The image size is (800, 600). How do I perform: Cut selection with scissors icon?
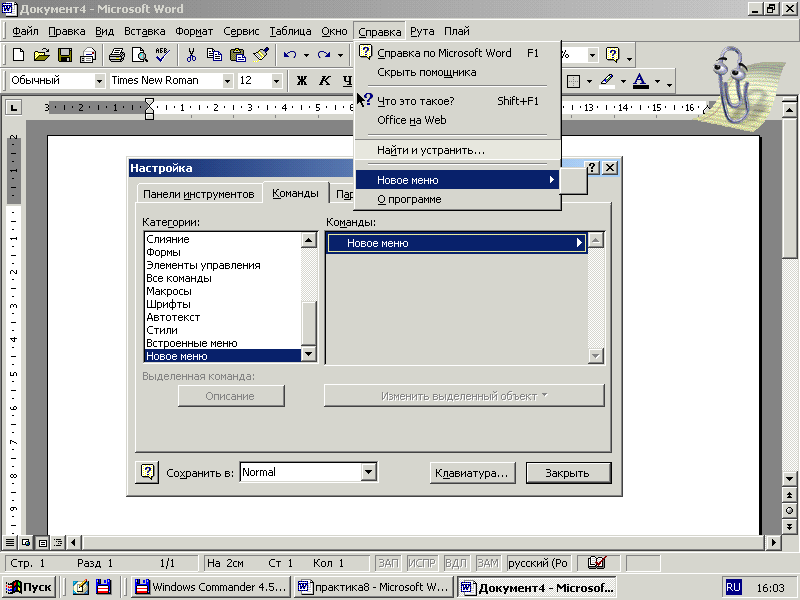(191, 55)
